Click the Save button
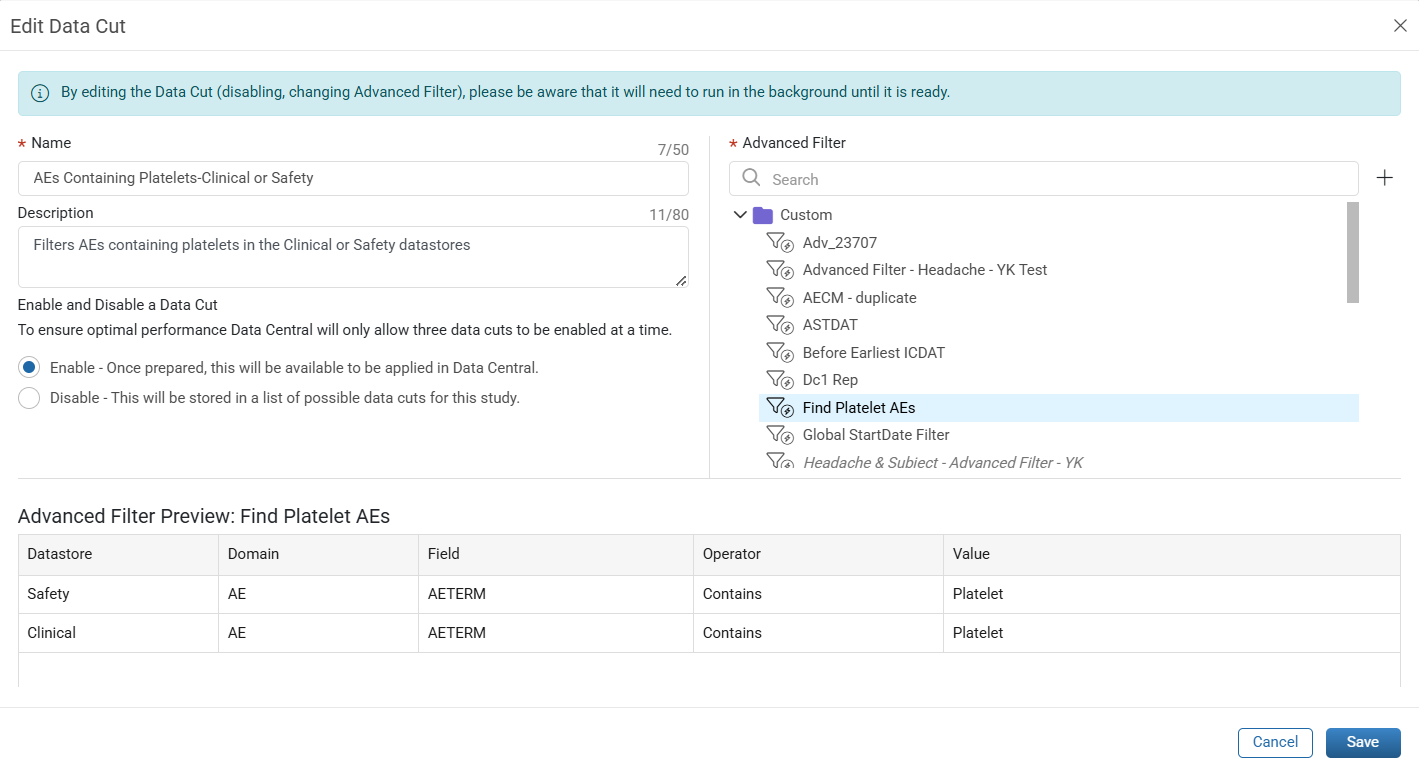This screenshot has width=1419, height=774. tap(1363, 742)
